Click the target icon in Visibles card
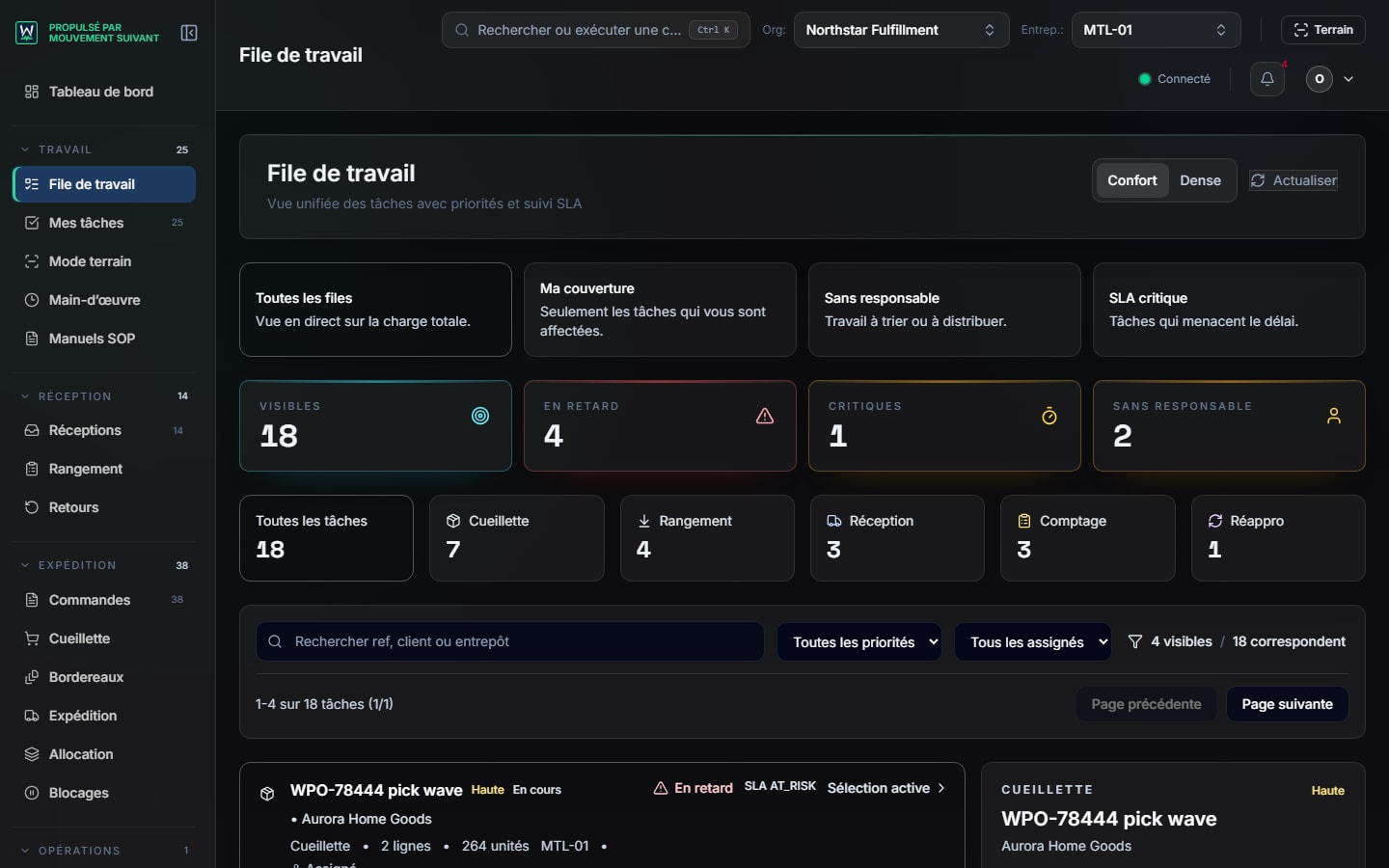The width and height of the screenshot is (1389, 868). point(480,416)
